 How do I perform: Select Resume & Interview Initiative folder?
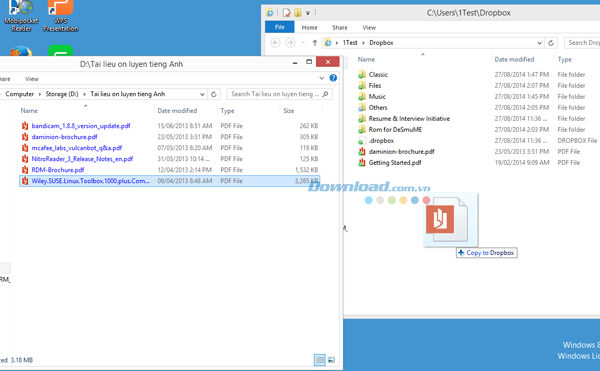click(x=409, y=119)
